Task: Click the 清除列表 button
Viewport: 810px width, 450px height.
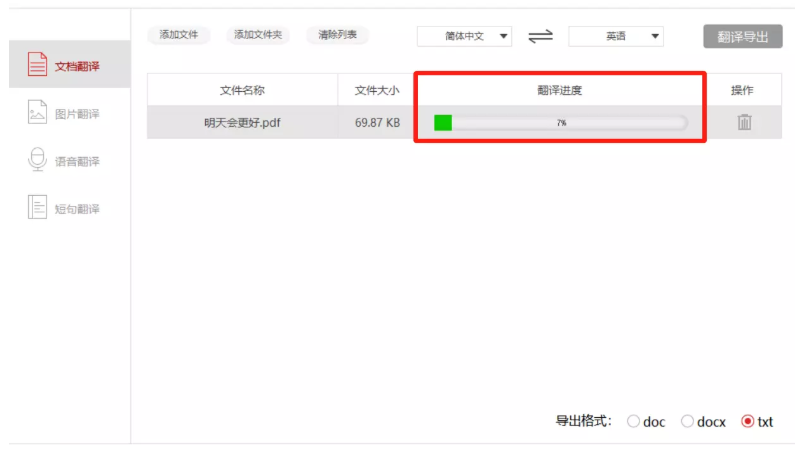Action: tap(337, 35)
